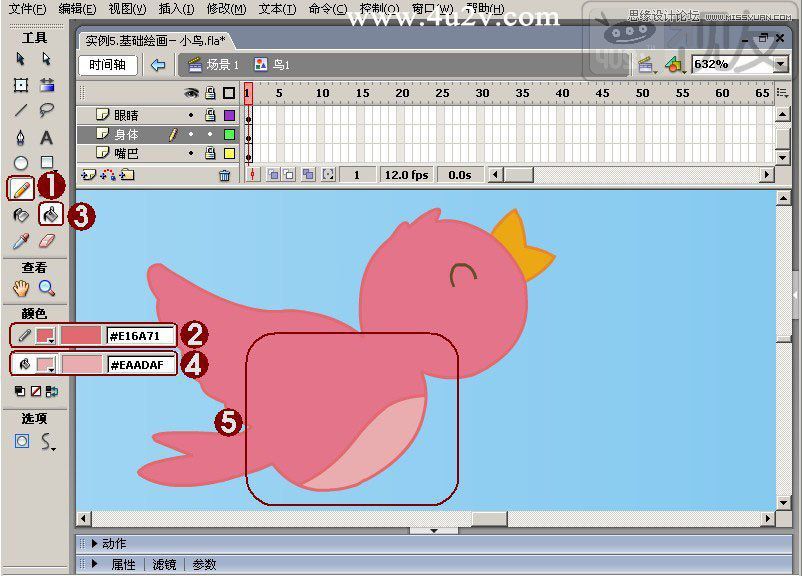Select the Eyedropper tool
Screen dimensions: 802x576
point(20,241)
